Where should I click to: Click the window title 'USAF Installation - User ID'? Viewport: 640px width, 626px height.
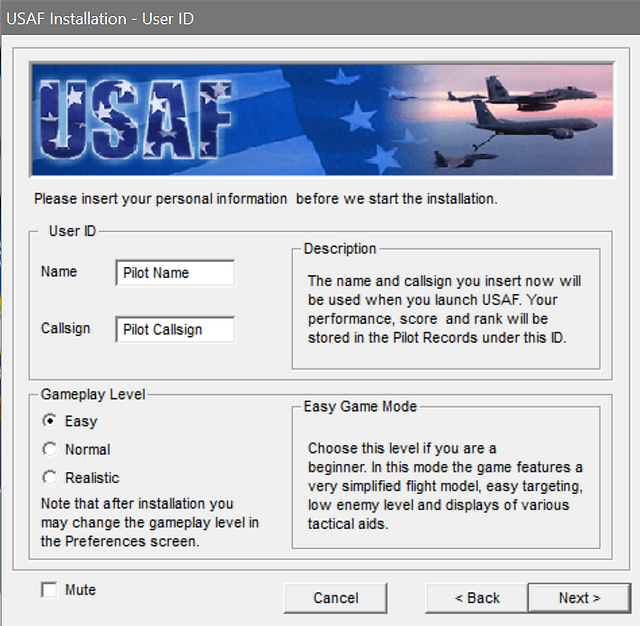[x=100, y=19]
